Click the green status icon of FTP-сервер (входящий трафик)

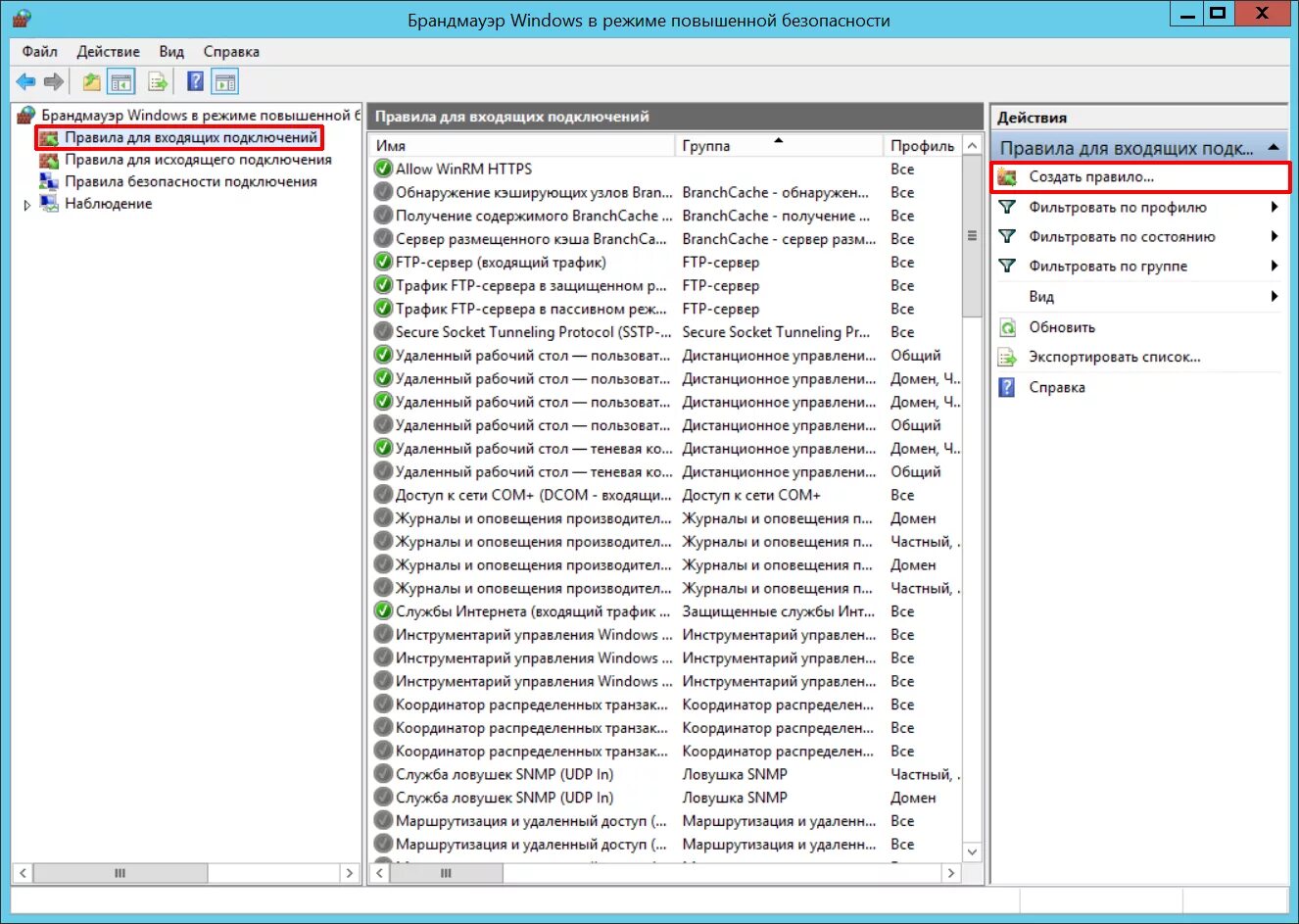pyautogui.click(x=384, y=262)
